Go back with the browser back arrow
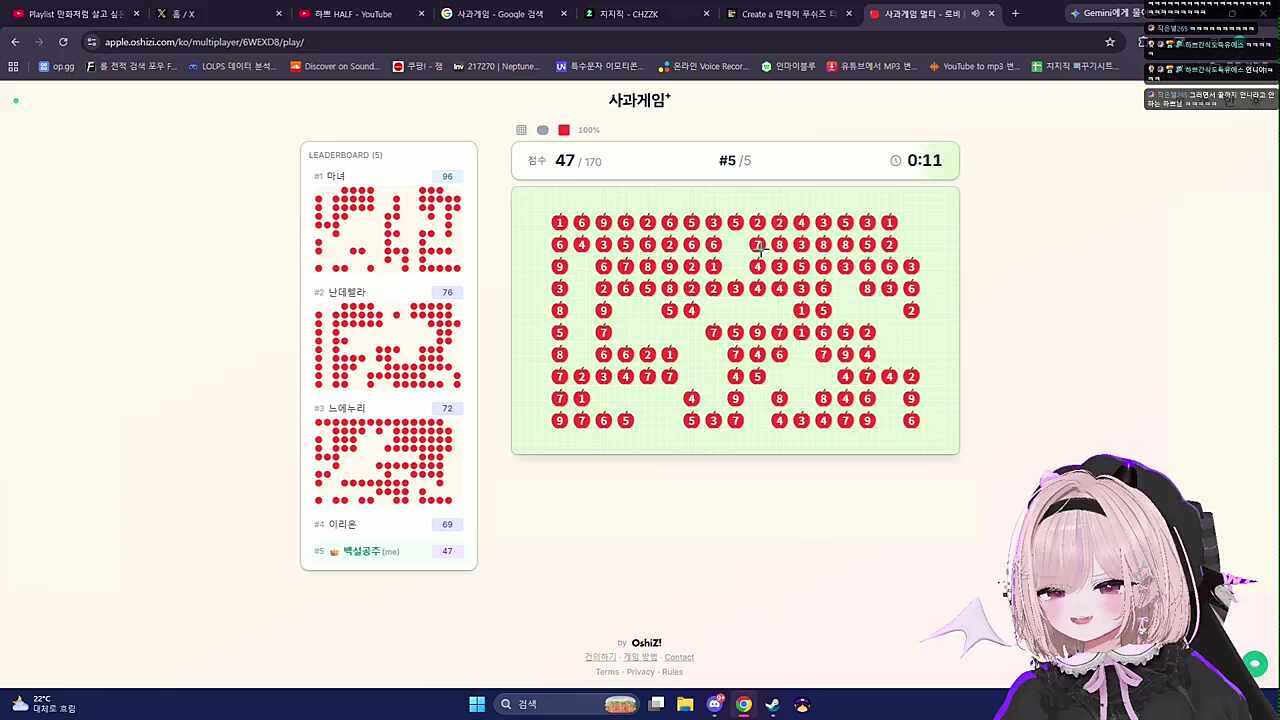The image size is (1280, 720). pos(15,42)
